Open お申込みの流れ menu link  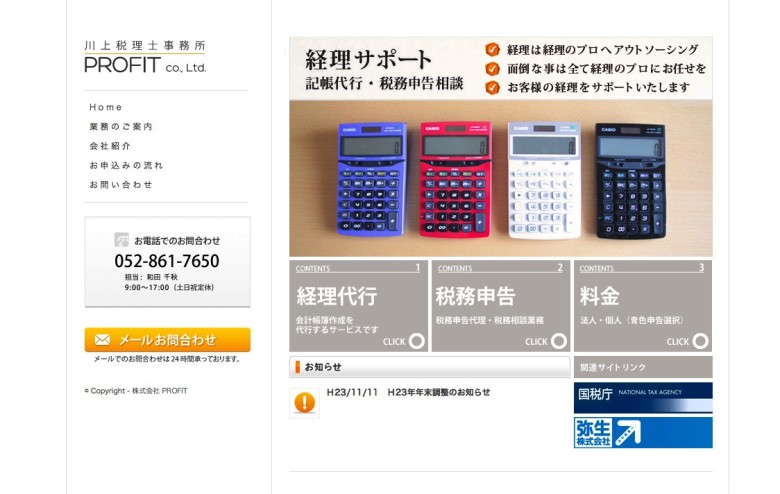coord(126,165)
